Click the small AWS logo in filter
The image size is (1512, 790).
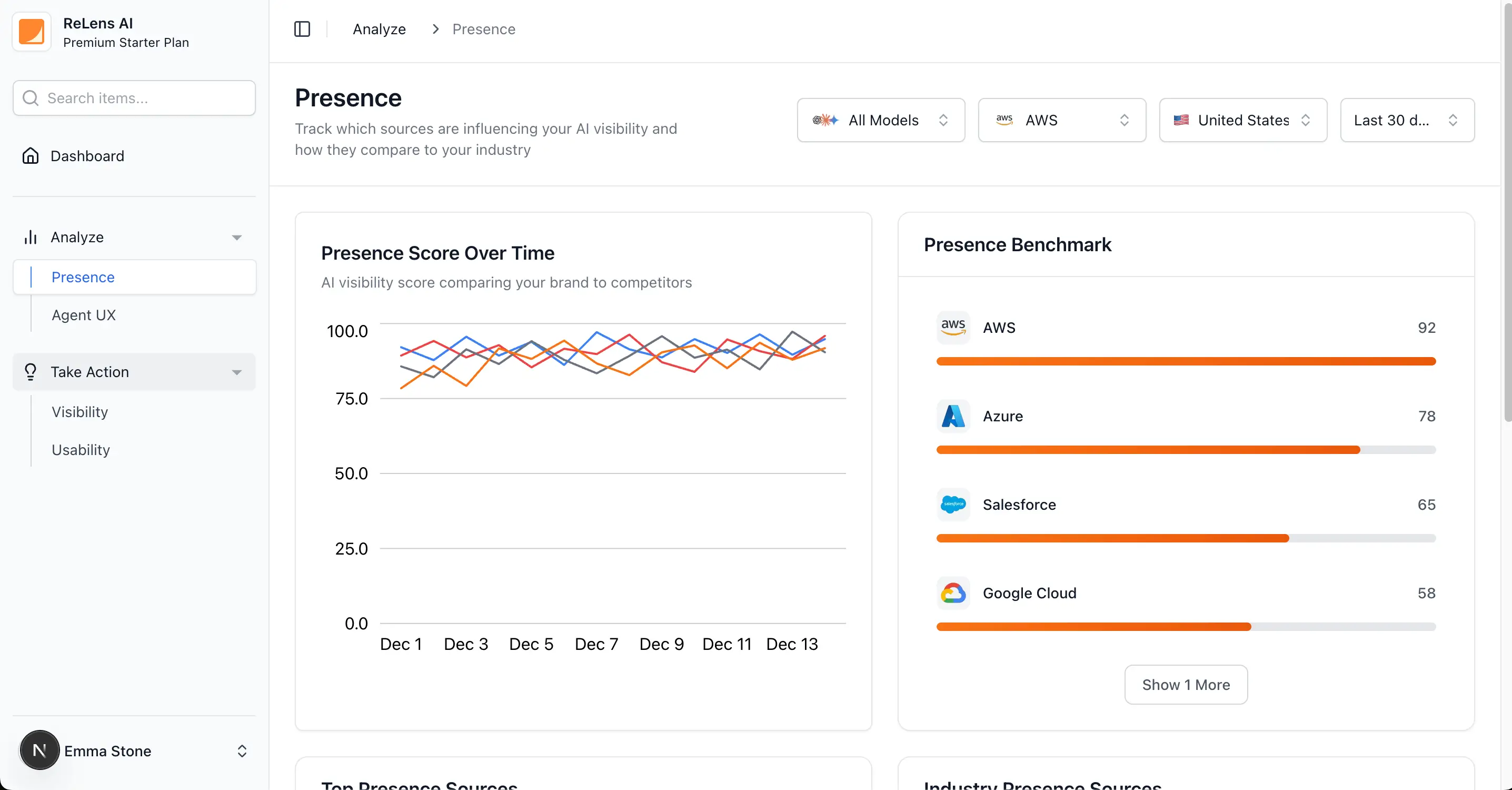(1004, 120)
